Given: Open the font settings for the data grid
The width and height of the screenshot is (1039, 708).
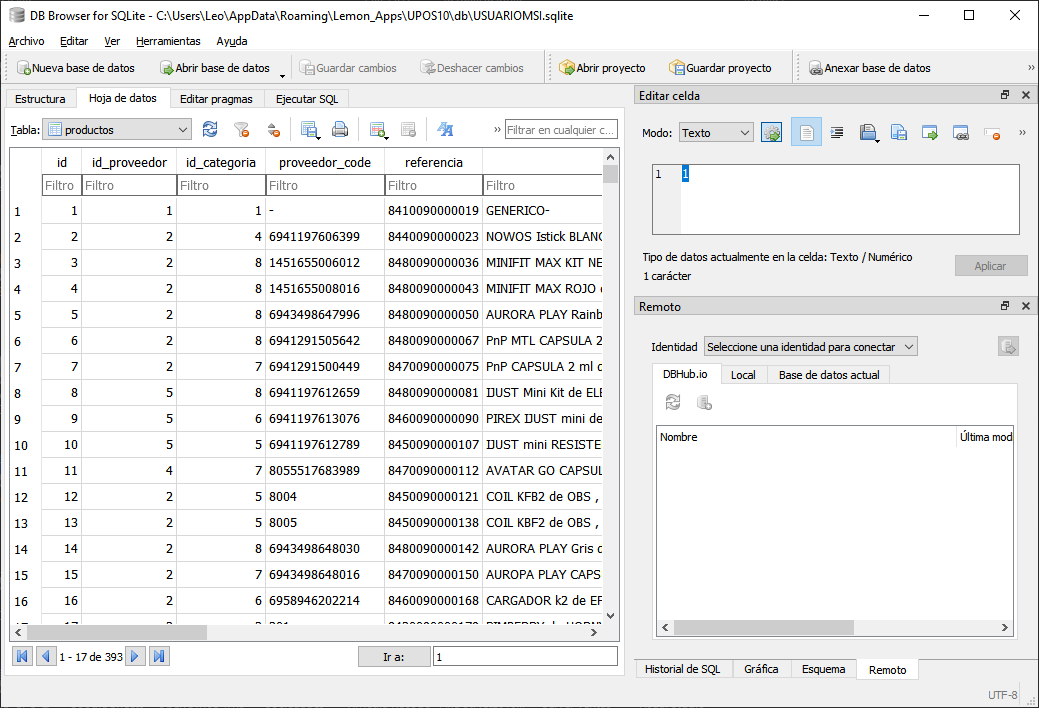Looking at the screenshot, I should point(445,130).
